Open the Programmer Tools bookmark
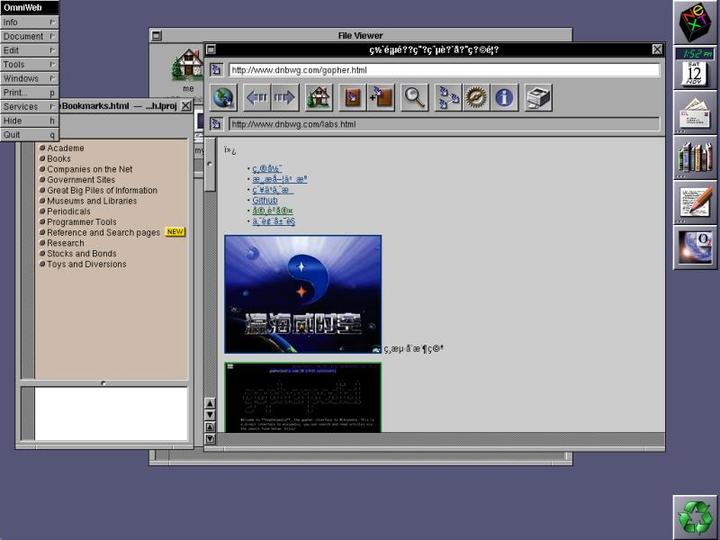Image resolution: width=720 pixels, height=540 pixels. pos(81,222)
